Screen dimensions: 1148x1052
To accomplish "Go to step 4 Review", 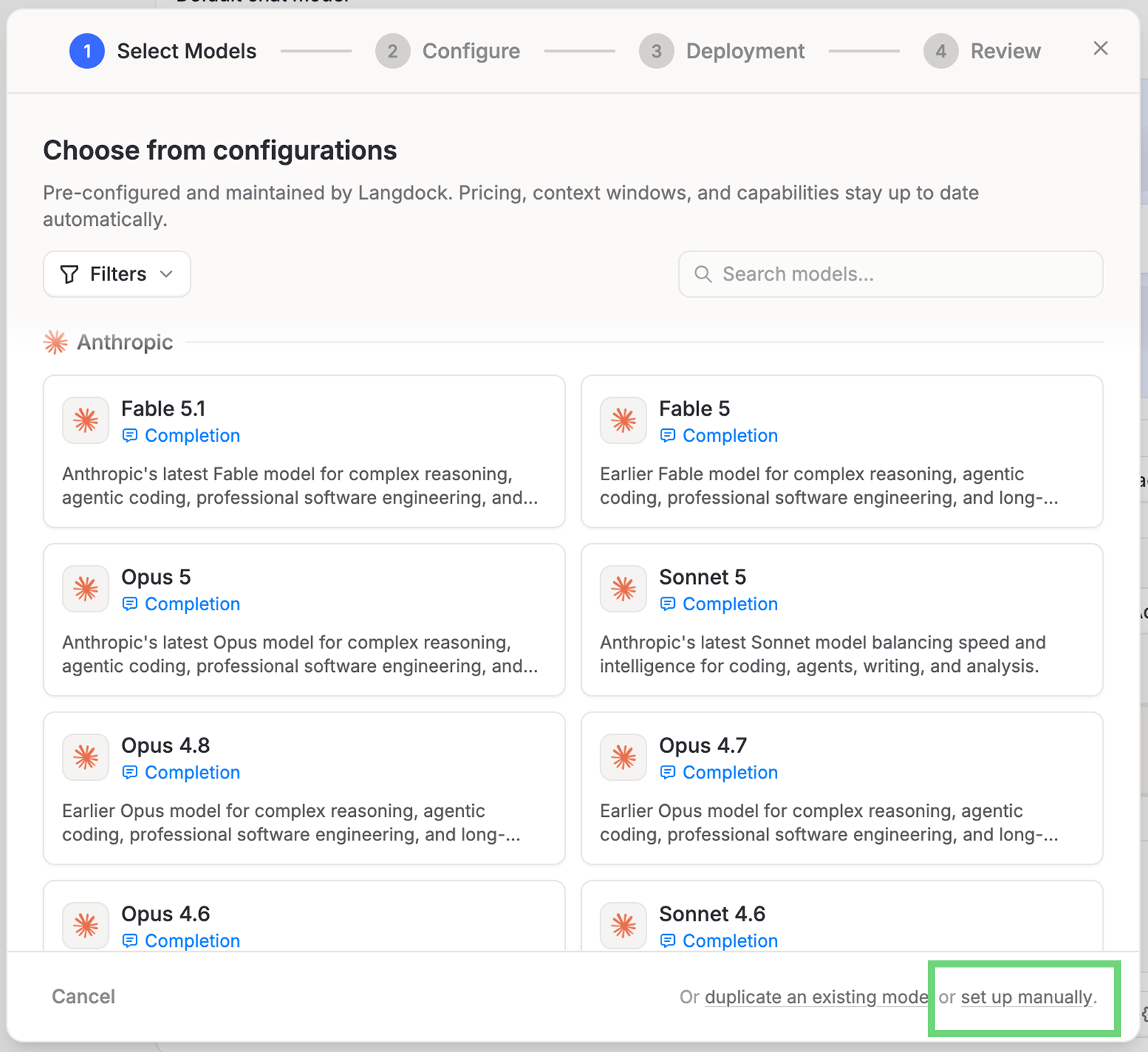I will tap(982, 51).
